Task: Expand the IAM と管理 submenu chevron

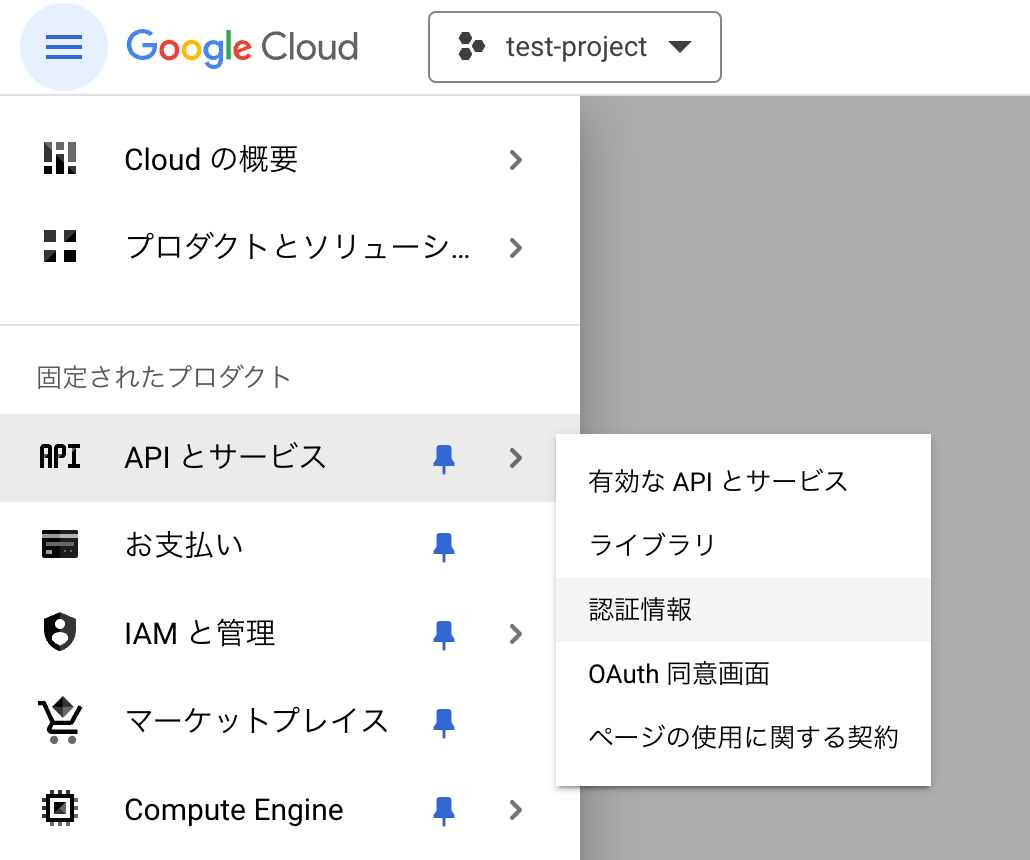Action: [516, 633]
